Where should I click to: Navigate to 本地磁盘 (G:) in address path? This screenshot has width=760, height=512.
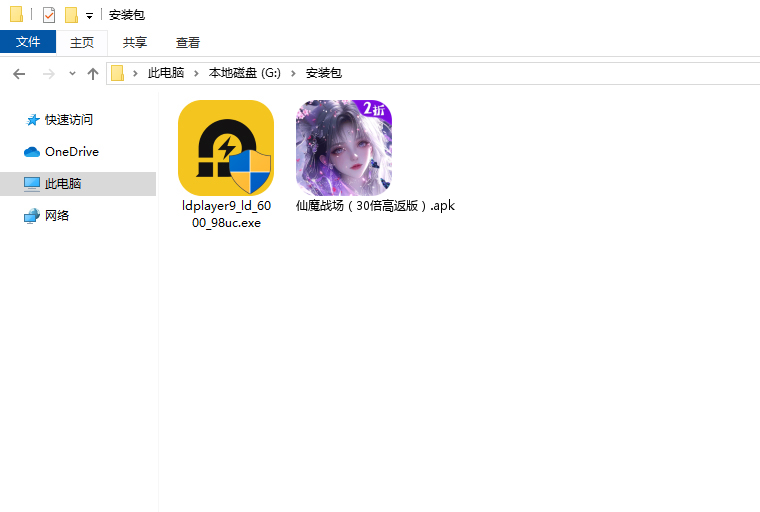pyautogui.click(x=245, y=73)
